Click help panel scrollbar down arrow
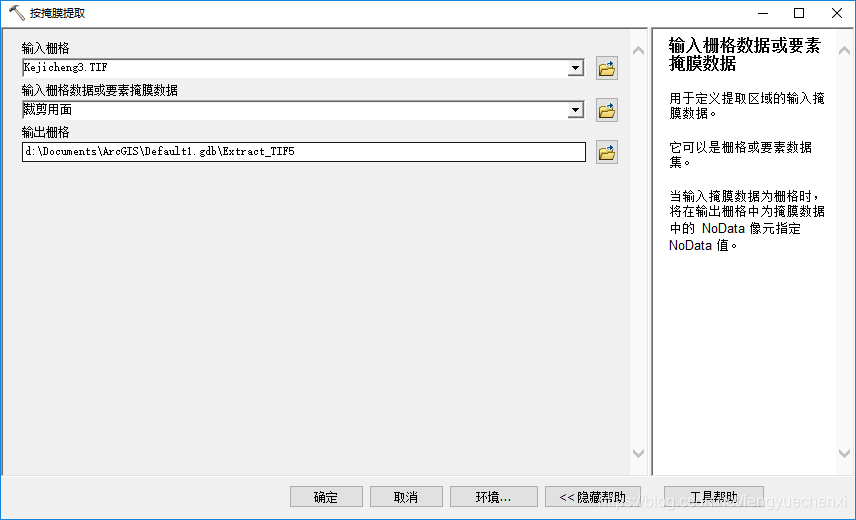The width and height of the screenshot is (856, 520). tap(844, 453)
